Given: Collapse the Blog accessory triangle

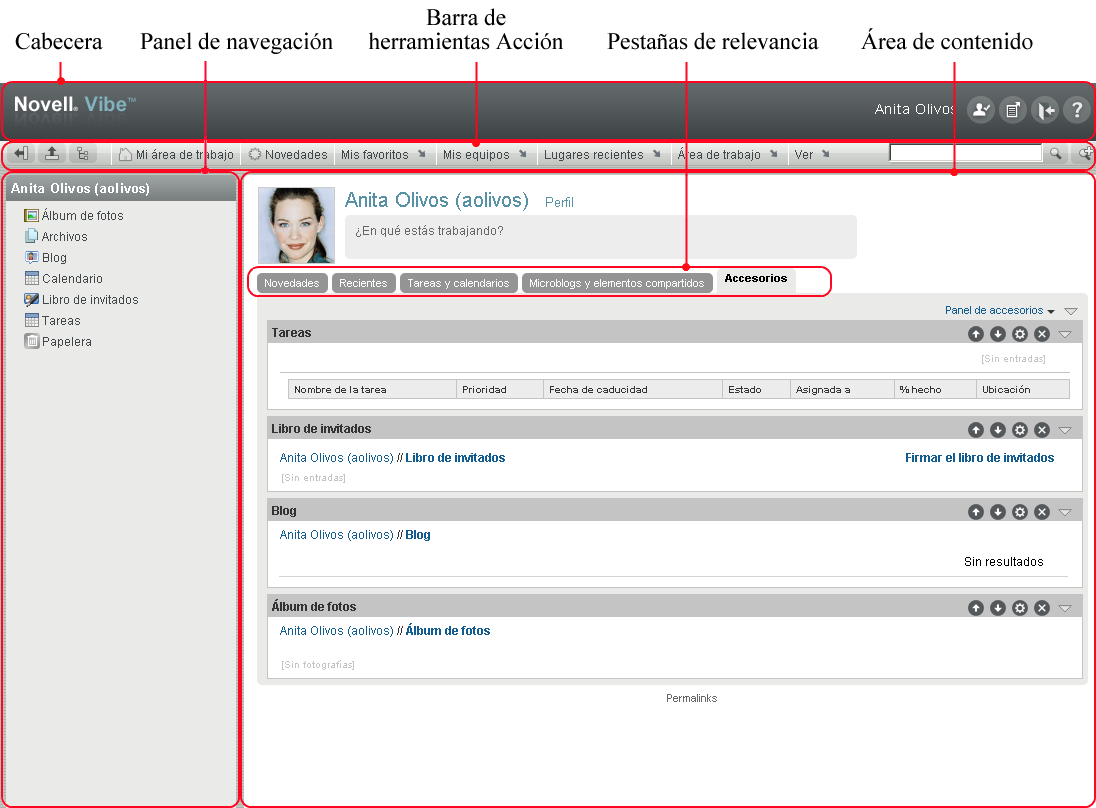Looking at the screenshot, I should point(1065,512).
